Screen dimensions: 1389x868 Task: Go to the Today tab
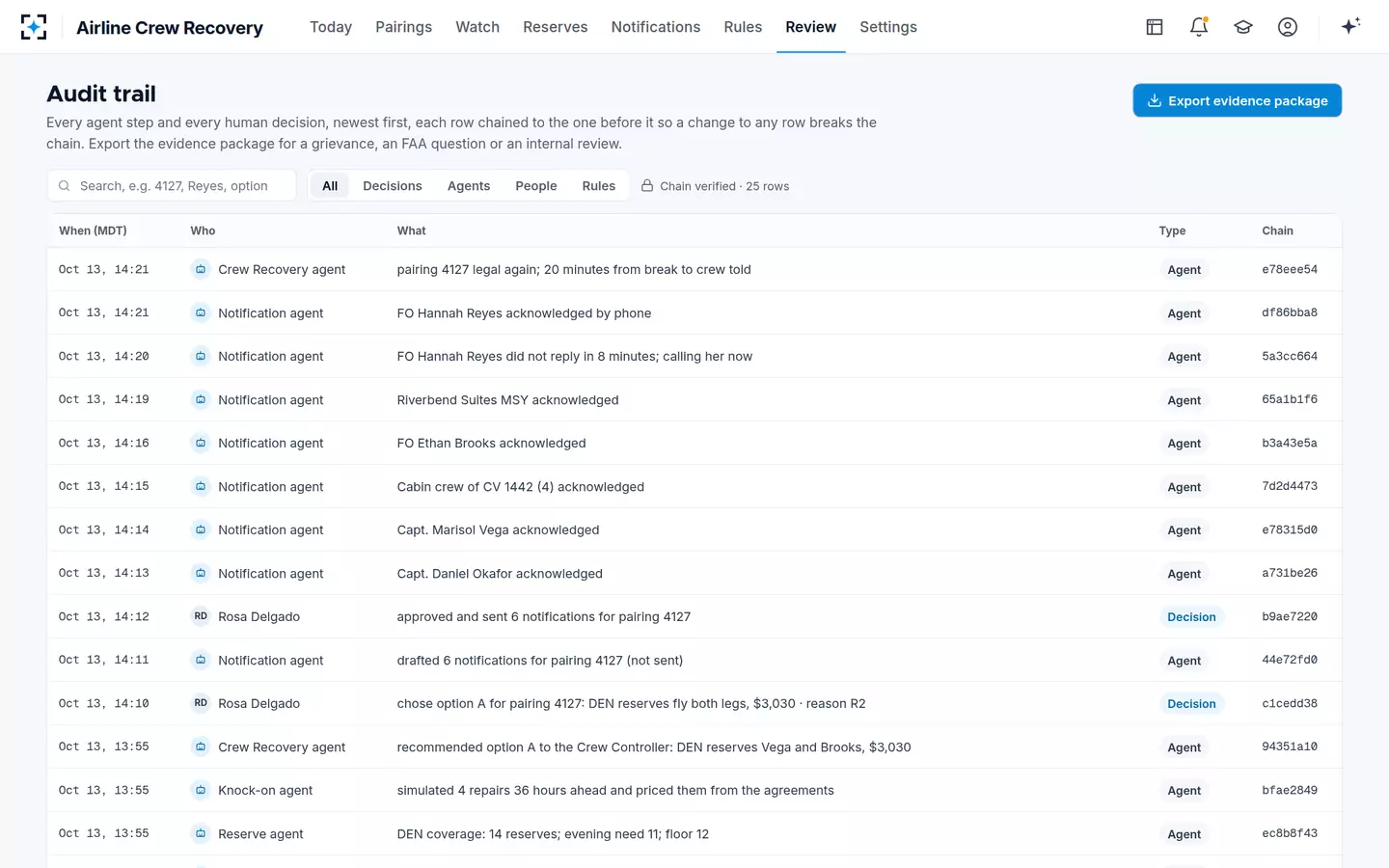pos(331,27)
